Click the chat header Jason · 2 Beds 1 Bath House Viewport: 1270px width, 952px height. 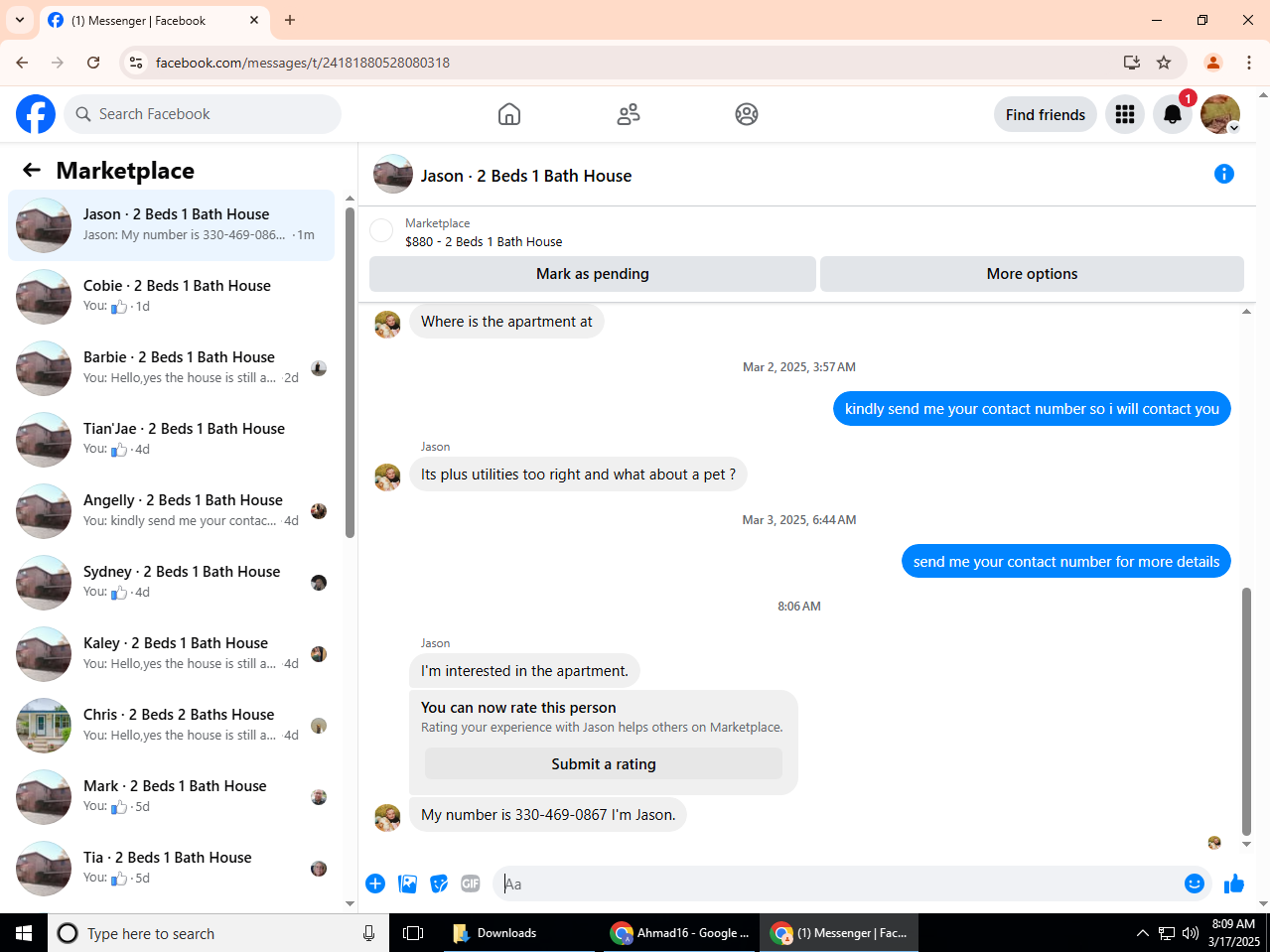click(x=526, y=176)
